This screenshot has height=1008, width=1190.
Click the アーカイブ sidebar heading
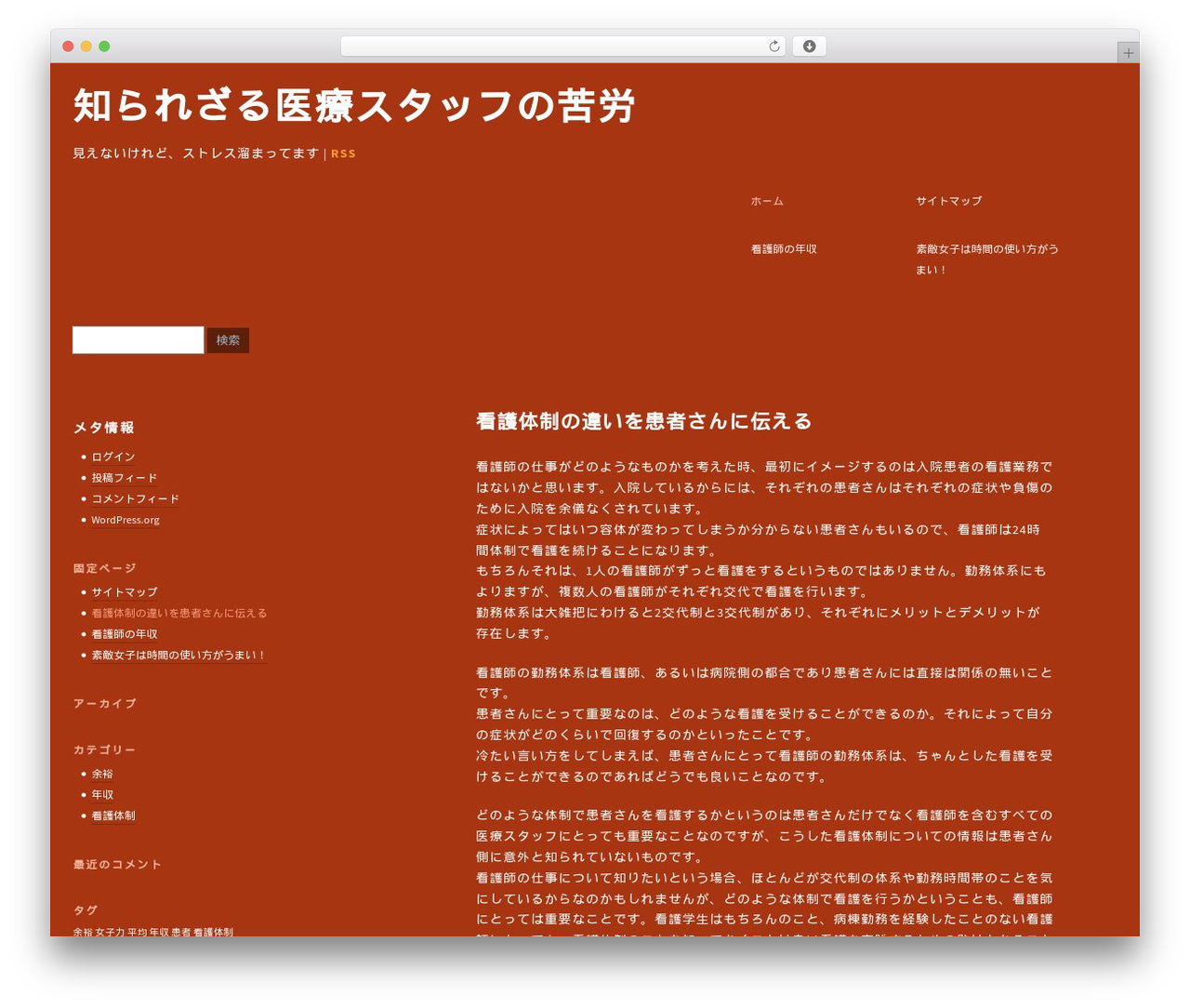click(x=104, y=704)
